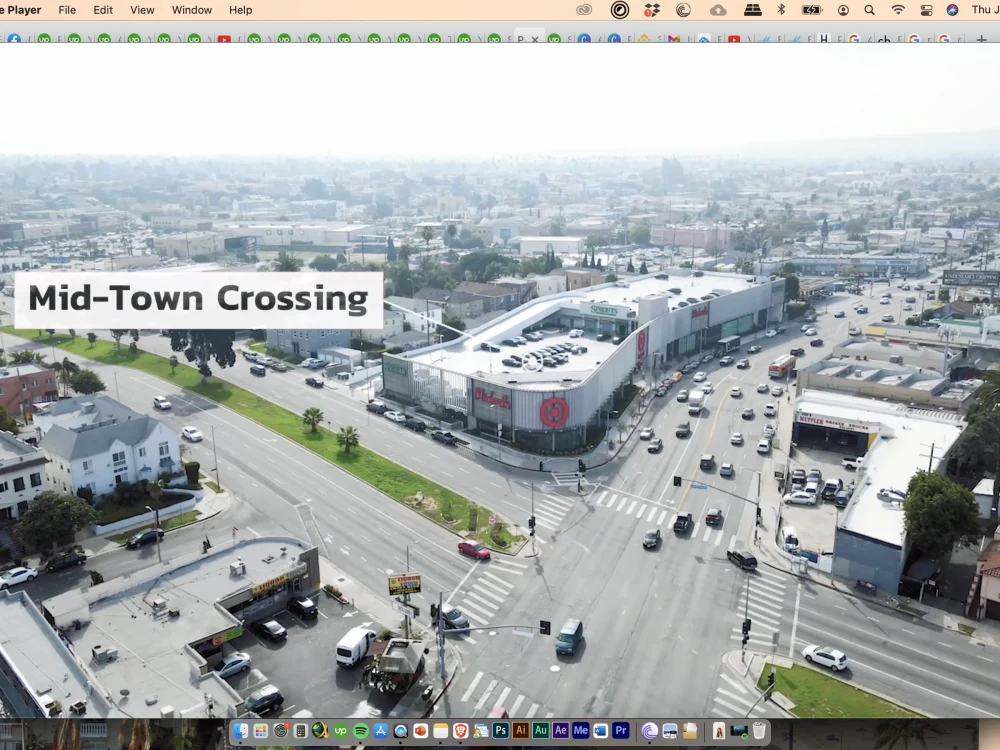Launch Adobe Audition from Dock
Viewport: 1000px width, 750px height.
[541, 730]
